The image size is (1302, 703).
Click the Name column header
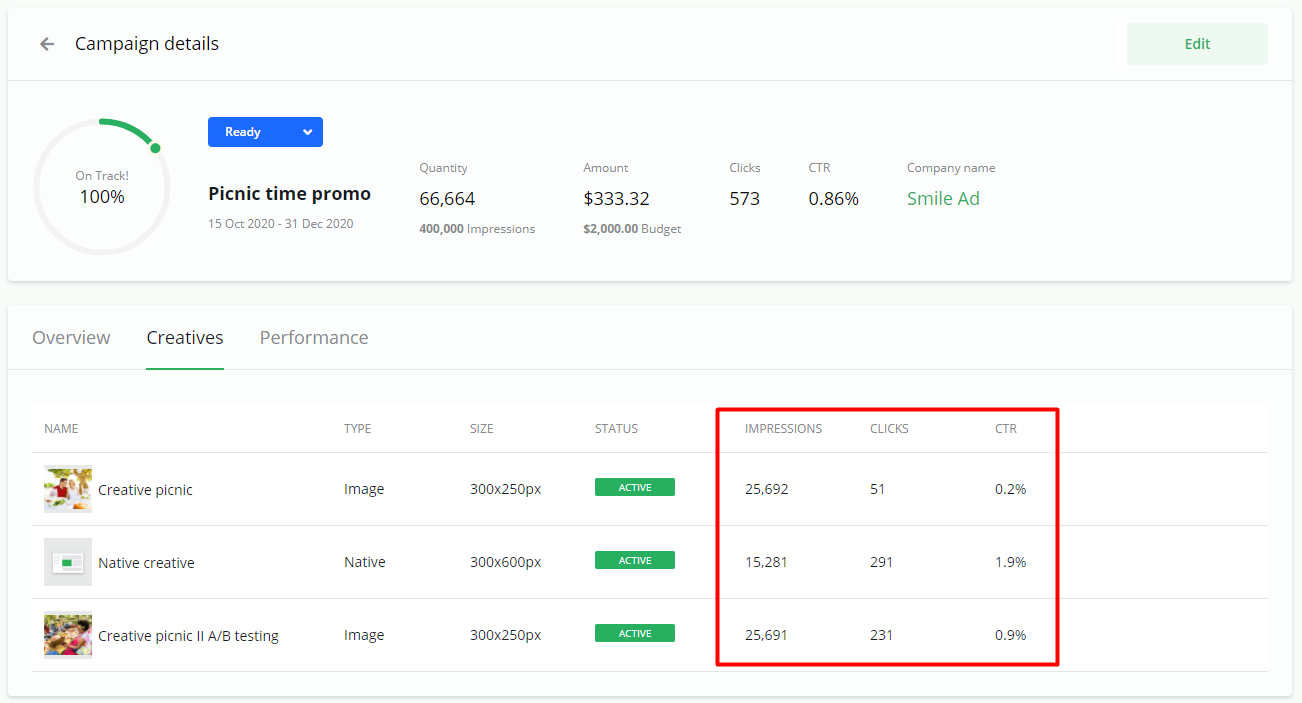click(61, 429)
